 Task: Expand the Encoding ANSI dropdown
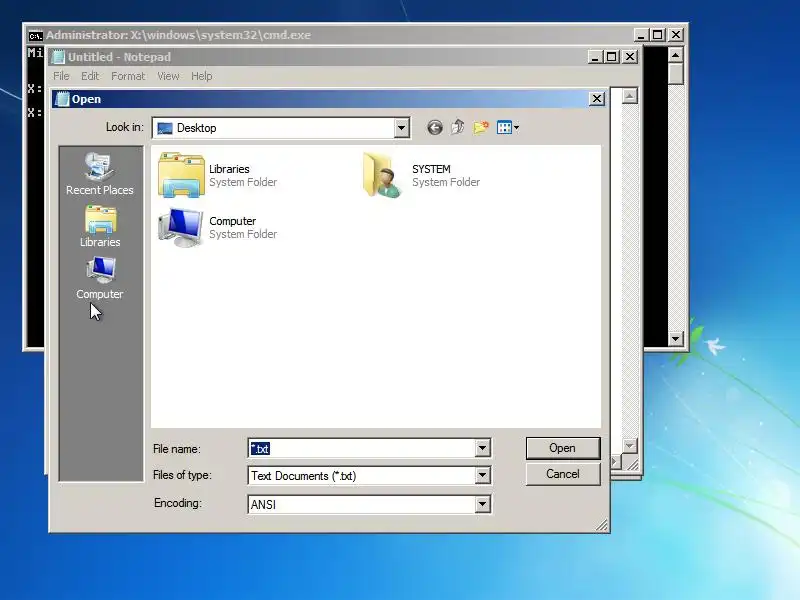[x=482, y=504]
